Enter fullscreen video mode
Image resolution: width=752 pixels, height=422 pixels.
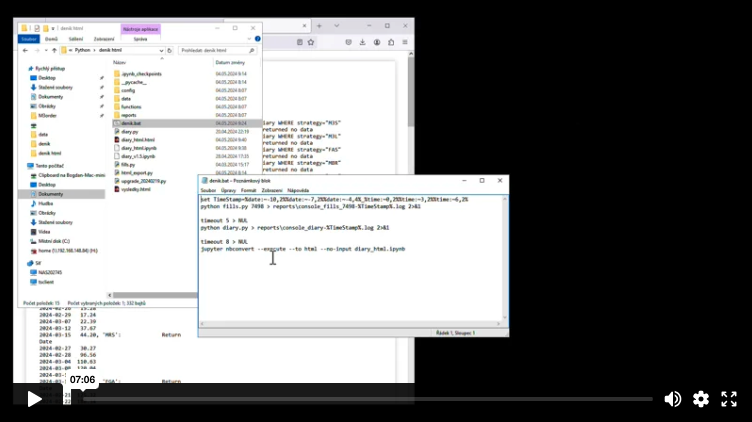coord(730,399)
